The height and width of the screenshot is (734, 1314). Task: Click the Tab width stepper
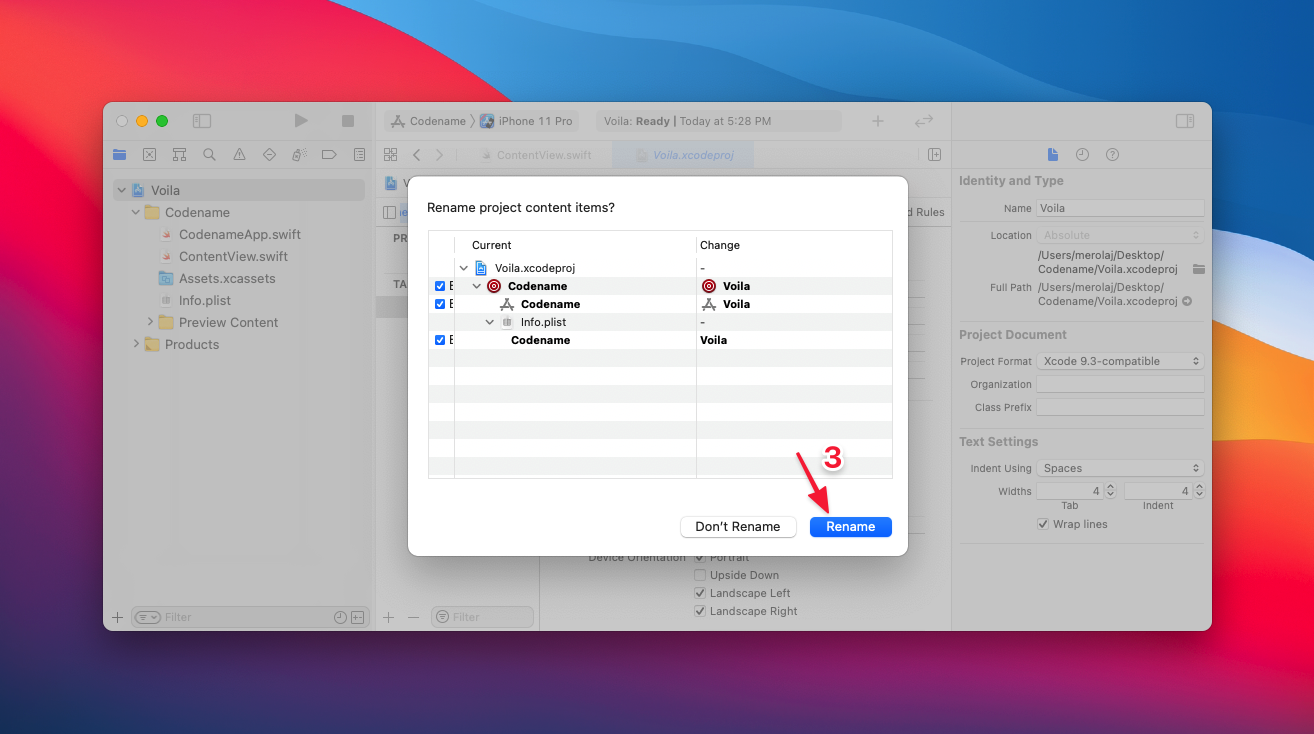(x=1111, y=491)
